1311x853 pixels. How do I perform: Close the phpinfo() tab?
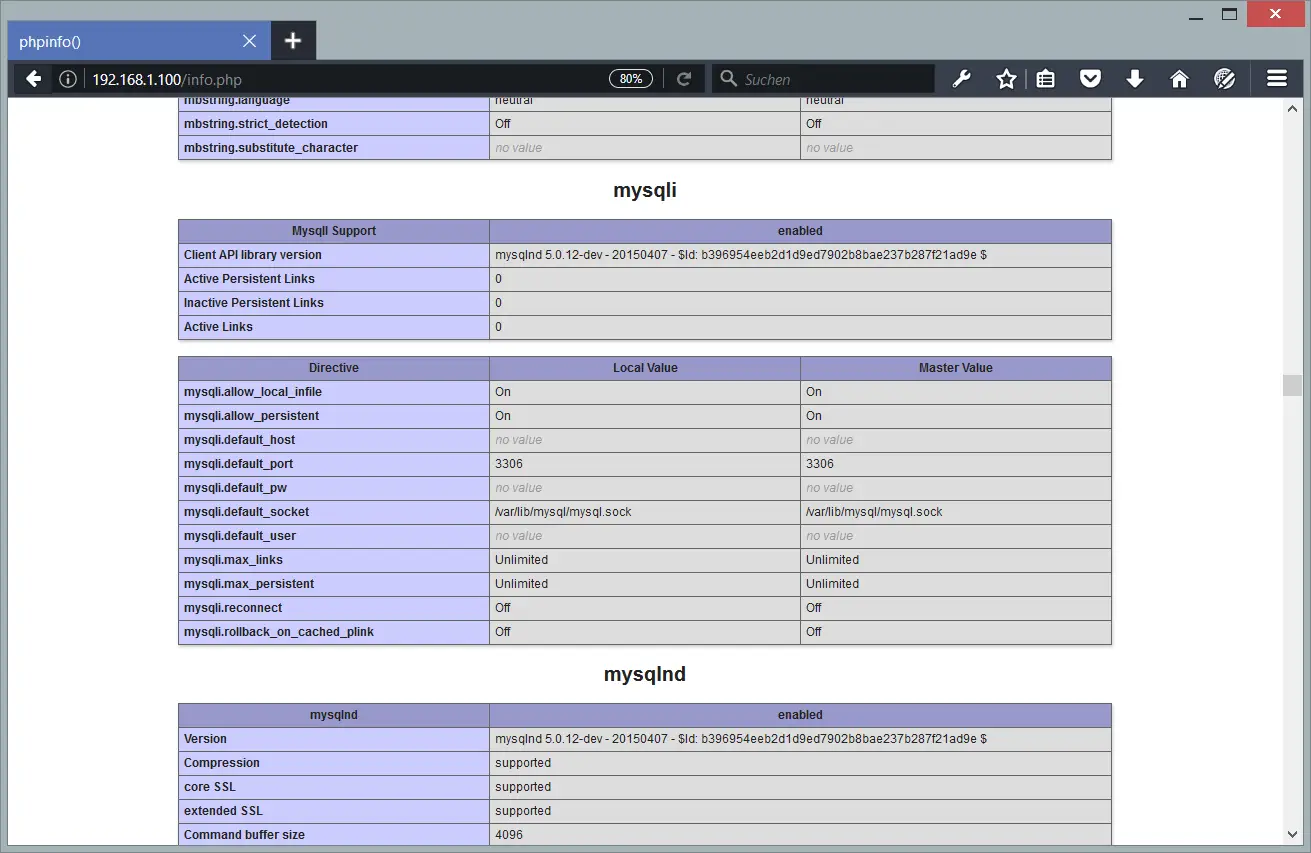pos(249,41)
